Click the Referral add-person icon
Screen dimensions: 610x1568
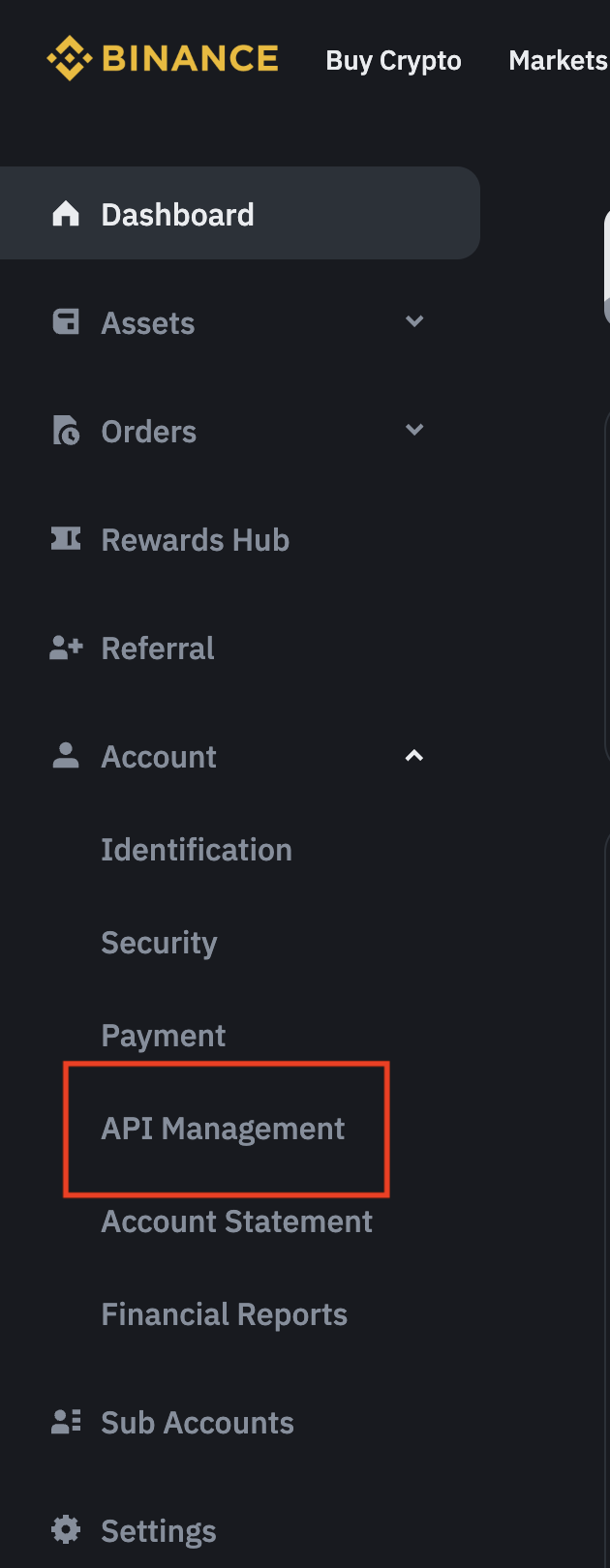pyautogui.click(x=66, y=648)
